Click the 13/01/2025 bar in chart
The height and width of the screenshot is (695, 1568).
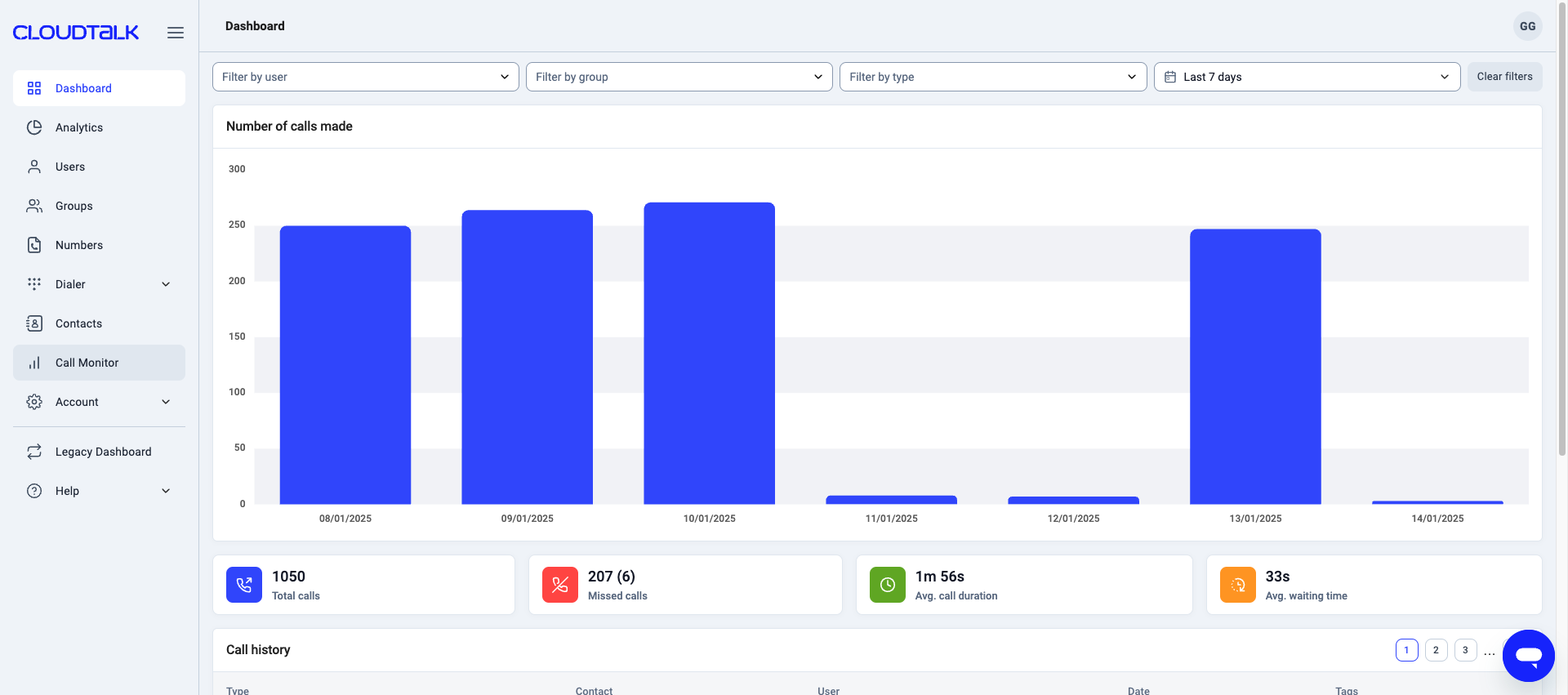(x=1255, y=367)
